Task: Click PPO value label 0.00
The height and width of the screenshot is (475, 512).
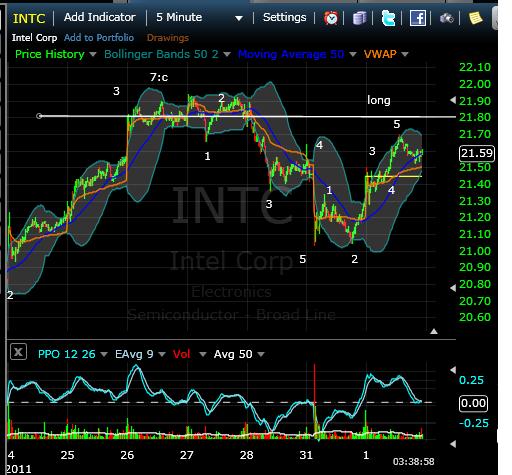Action: coord(473,404)
